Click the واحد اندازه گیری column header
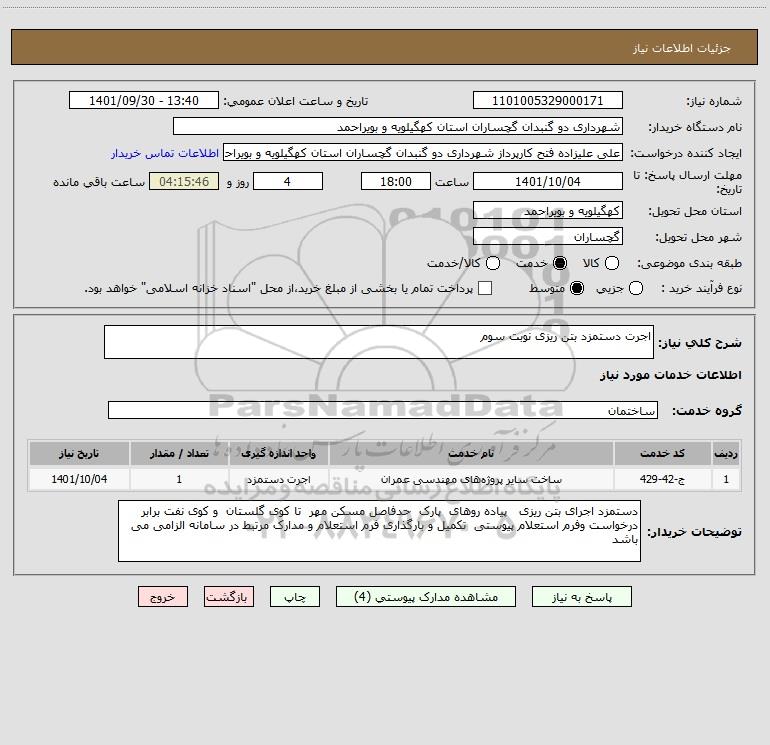This screenshot has height=745, width=770. [x=278, y=453]
